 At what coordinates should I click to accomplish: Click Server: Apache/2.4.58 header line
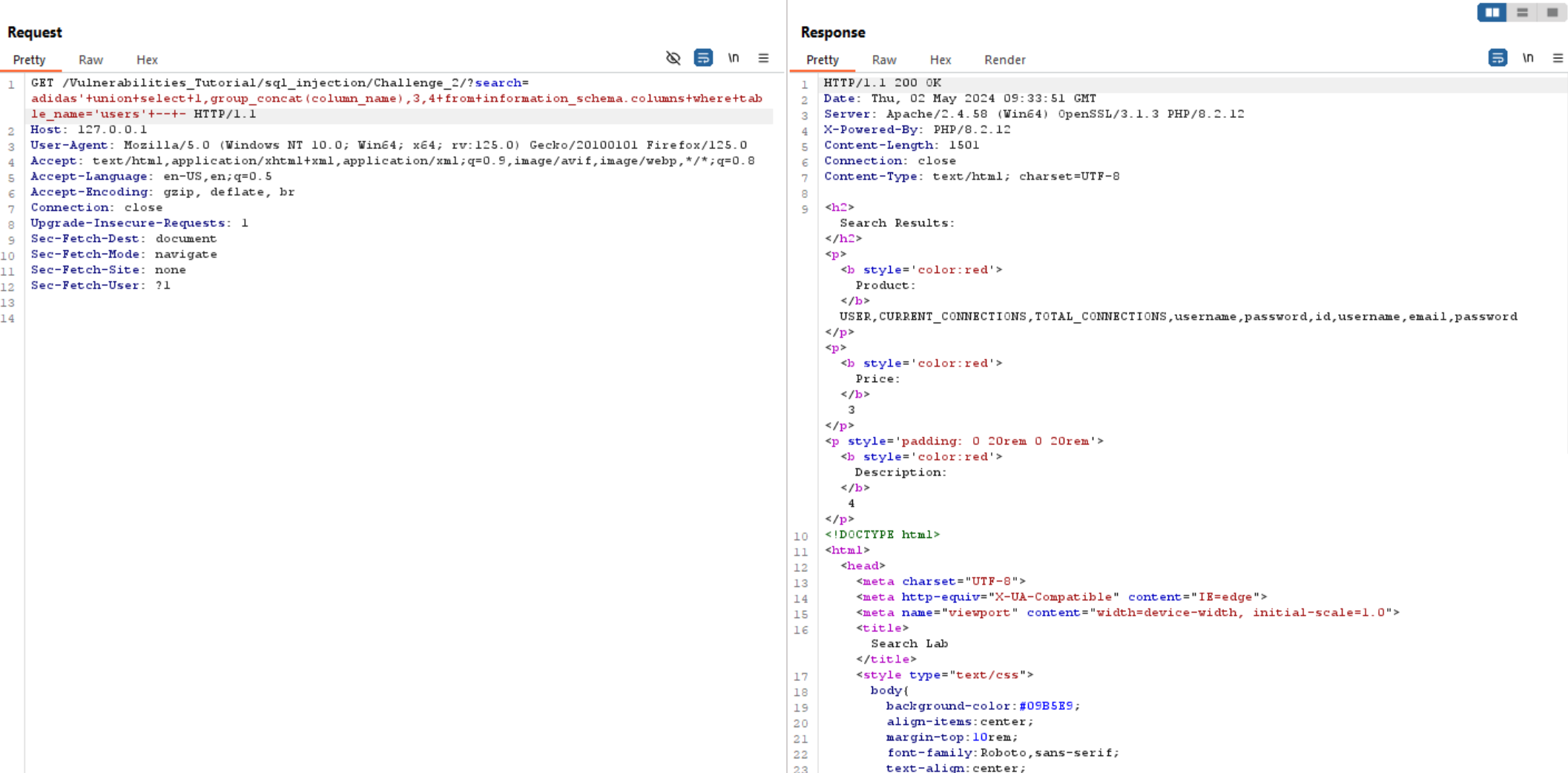pos(1034,114)
